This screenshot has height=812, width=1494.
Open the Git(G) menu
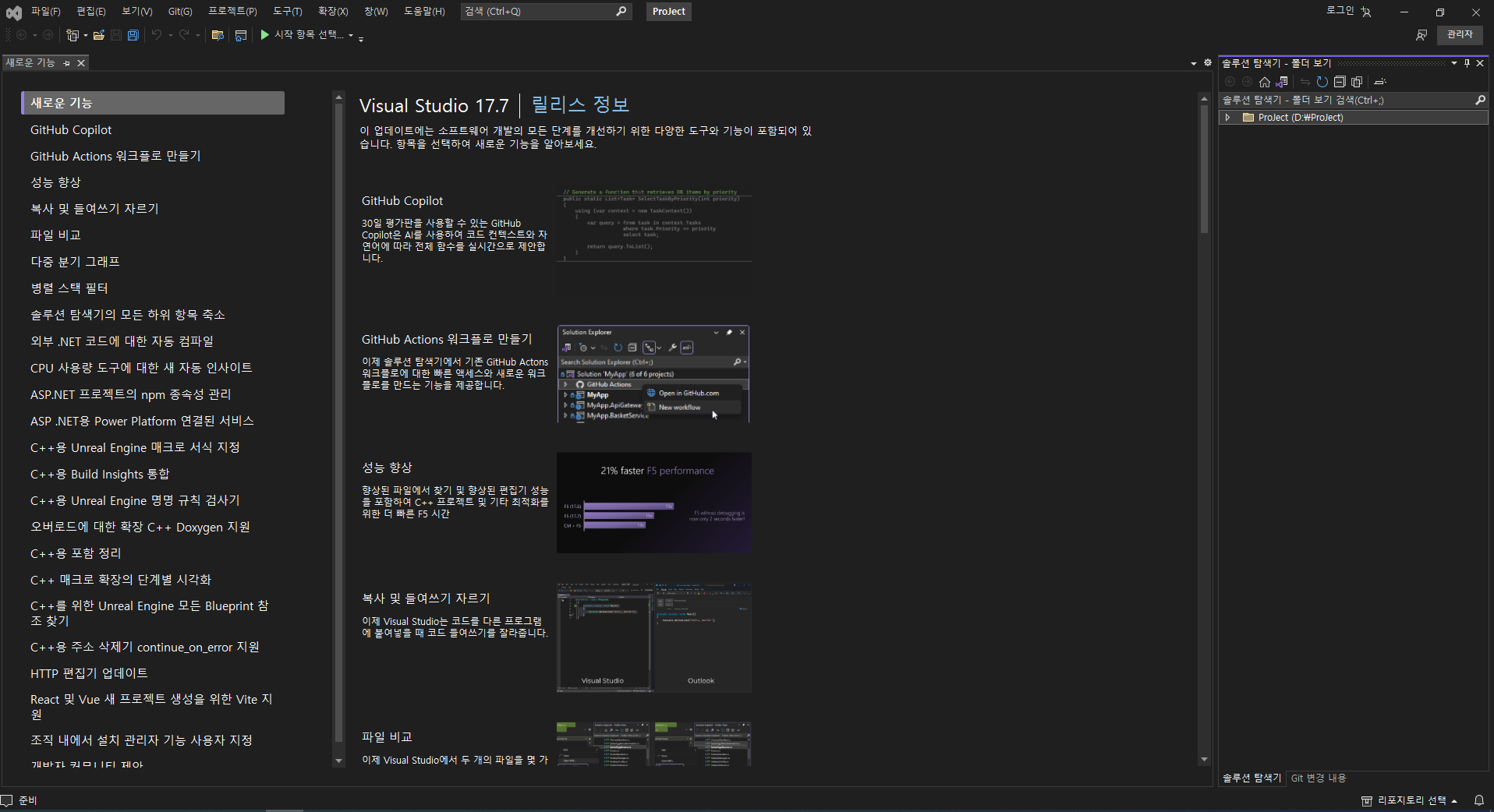(180, 12)
